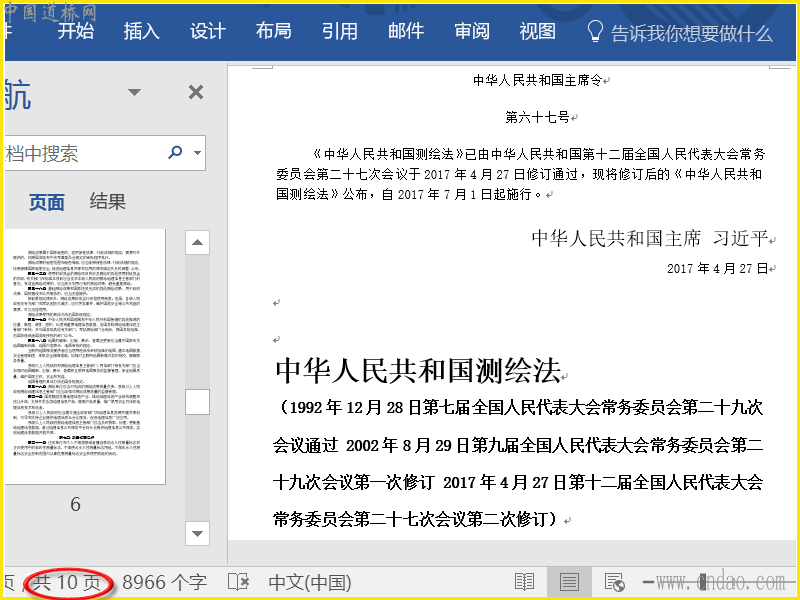Image resolution: width=800 pixels, height=600 pixels.
Task: Switch to the 页面 navigation tab
Action: tap(46, 202)
